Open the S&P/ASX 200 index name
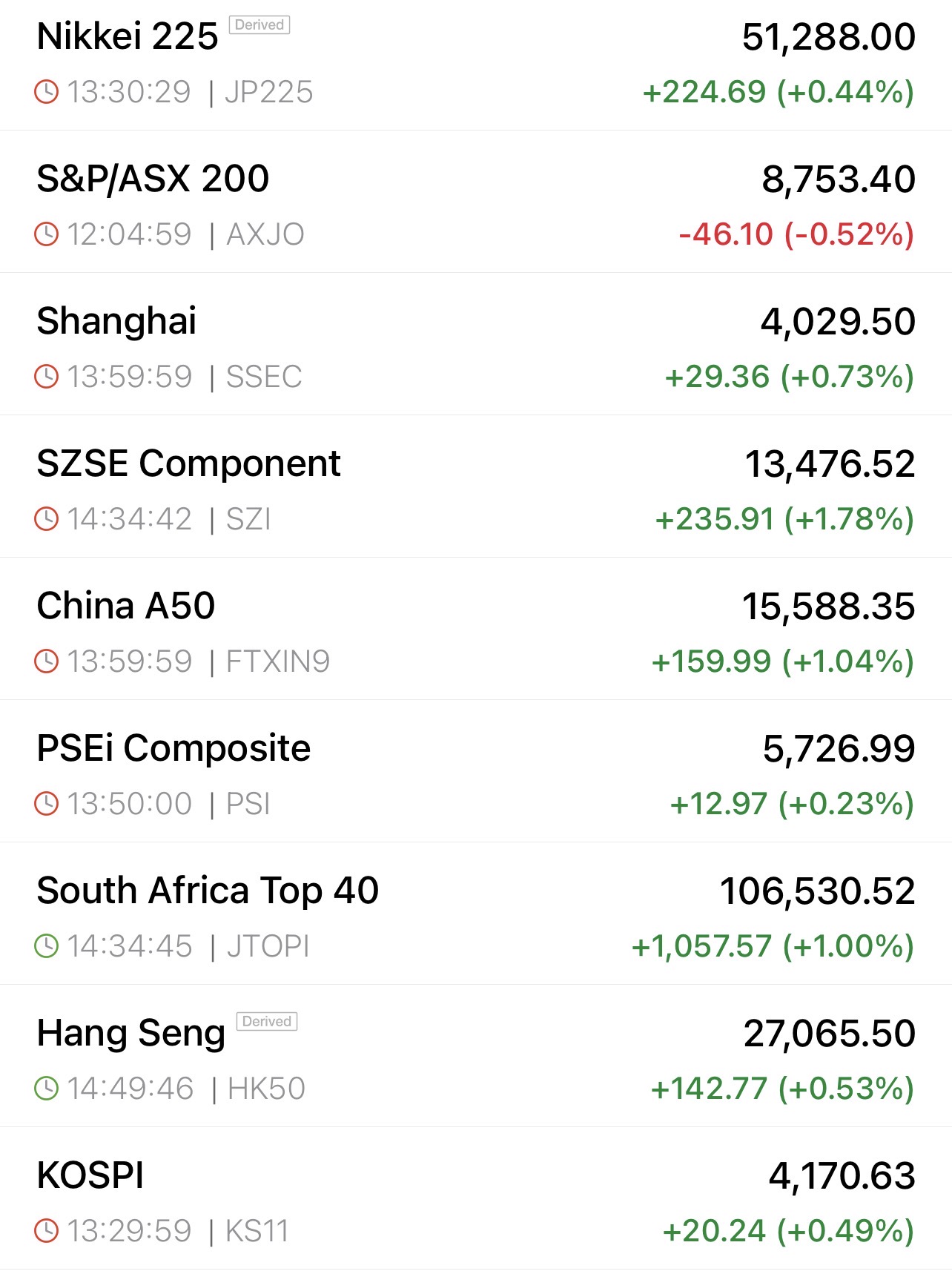952x1271 pixels. [153, 179]
